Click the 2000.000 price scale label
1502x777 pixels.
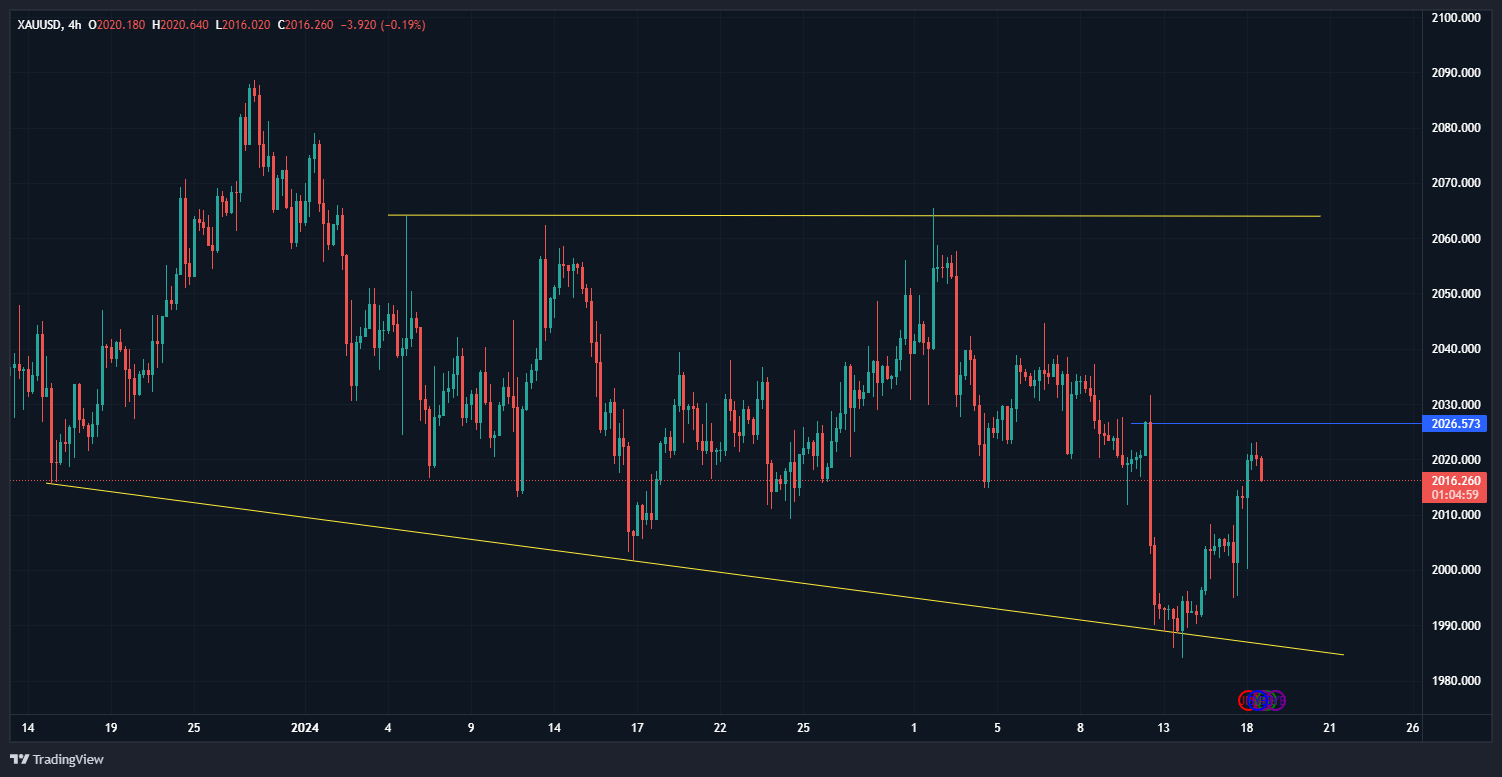pos(1454,570)
